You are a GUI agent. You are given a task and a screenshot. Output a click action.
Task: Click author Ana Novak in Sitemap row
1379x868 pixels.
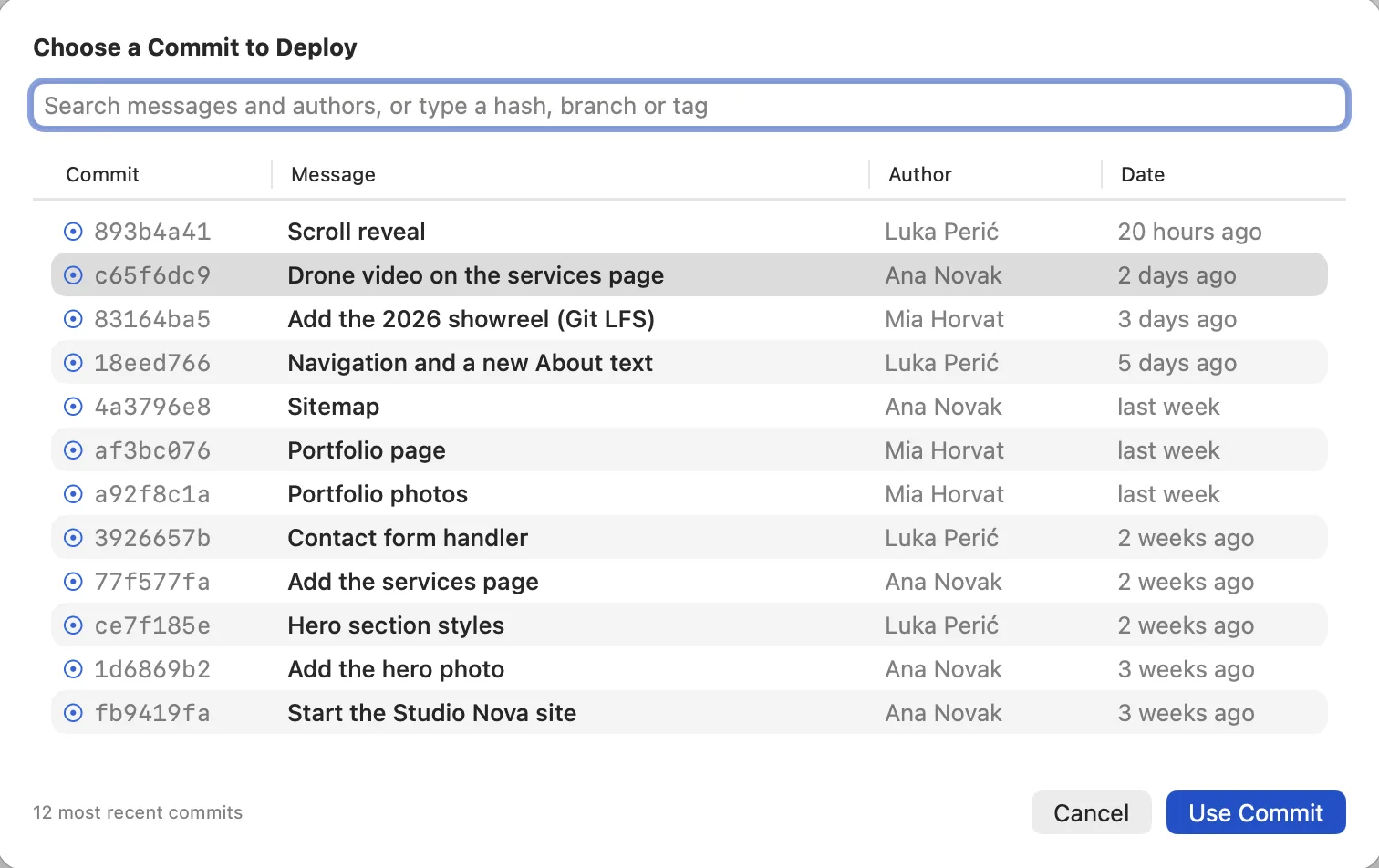point(943,407)
